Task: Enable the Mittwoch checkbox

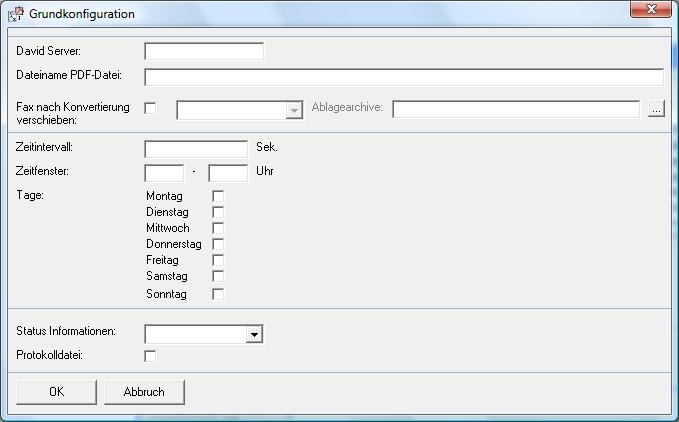Action: pos(218,228)
